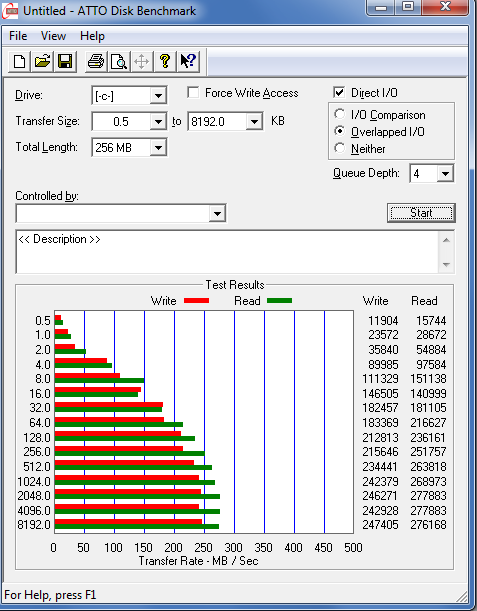The image size is (477, 611).
Task: Expand the Drive dropdown list
Action: point(158,96)
